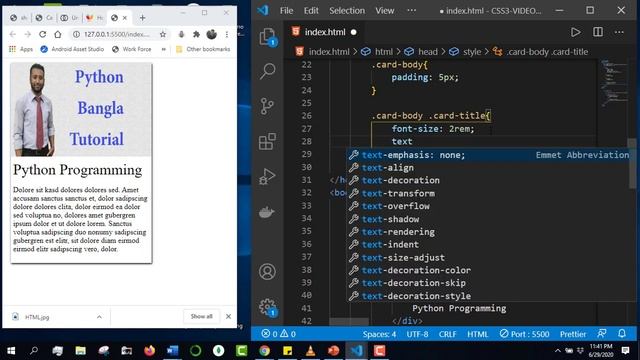Close the Chrome downloads bar
Screen dimensions: 640x360
pos(229,316)
